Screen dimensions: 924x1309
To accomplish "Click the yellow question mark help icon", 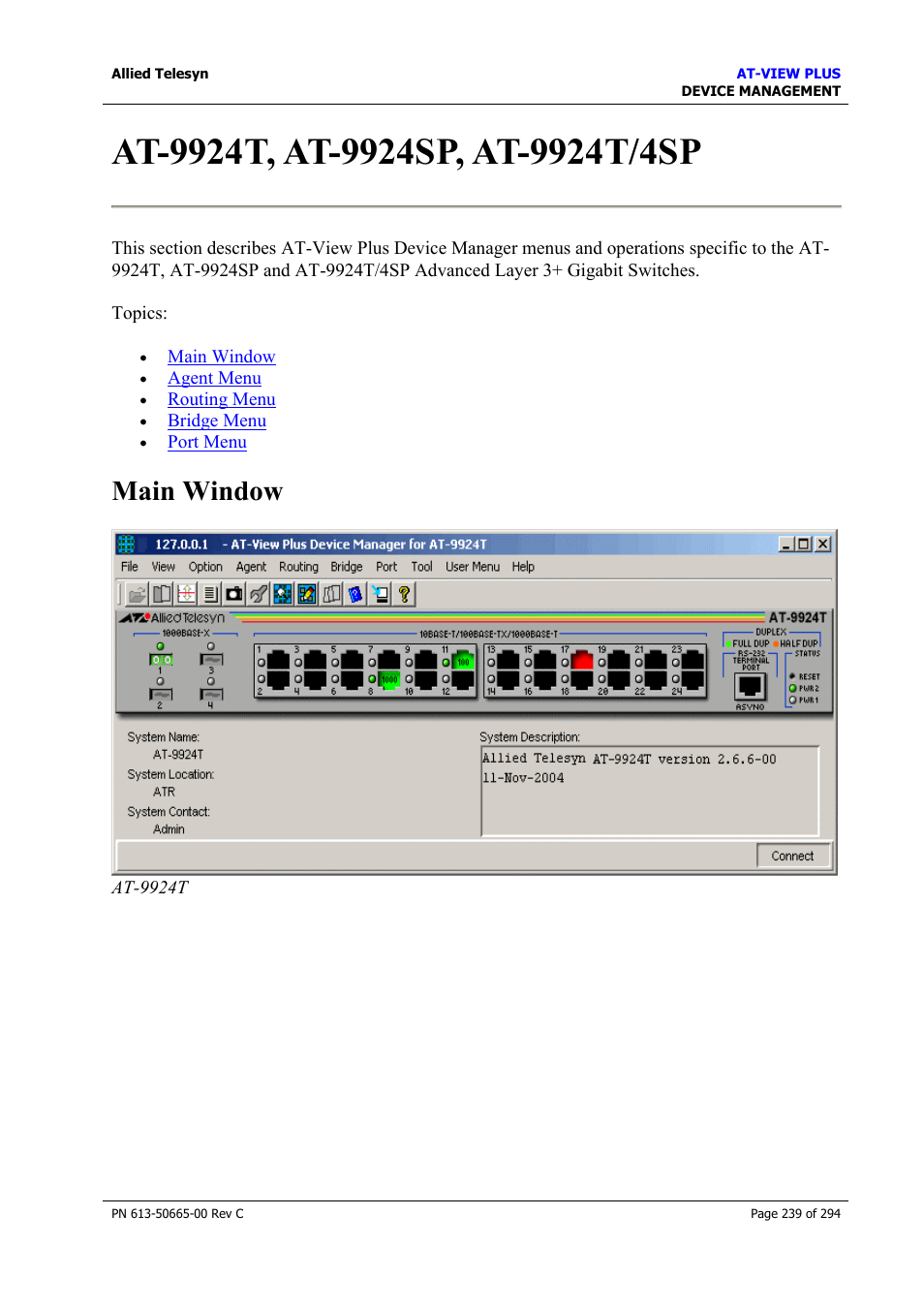I will click(405, 594).
